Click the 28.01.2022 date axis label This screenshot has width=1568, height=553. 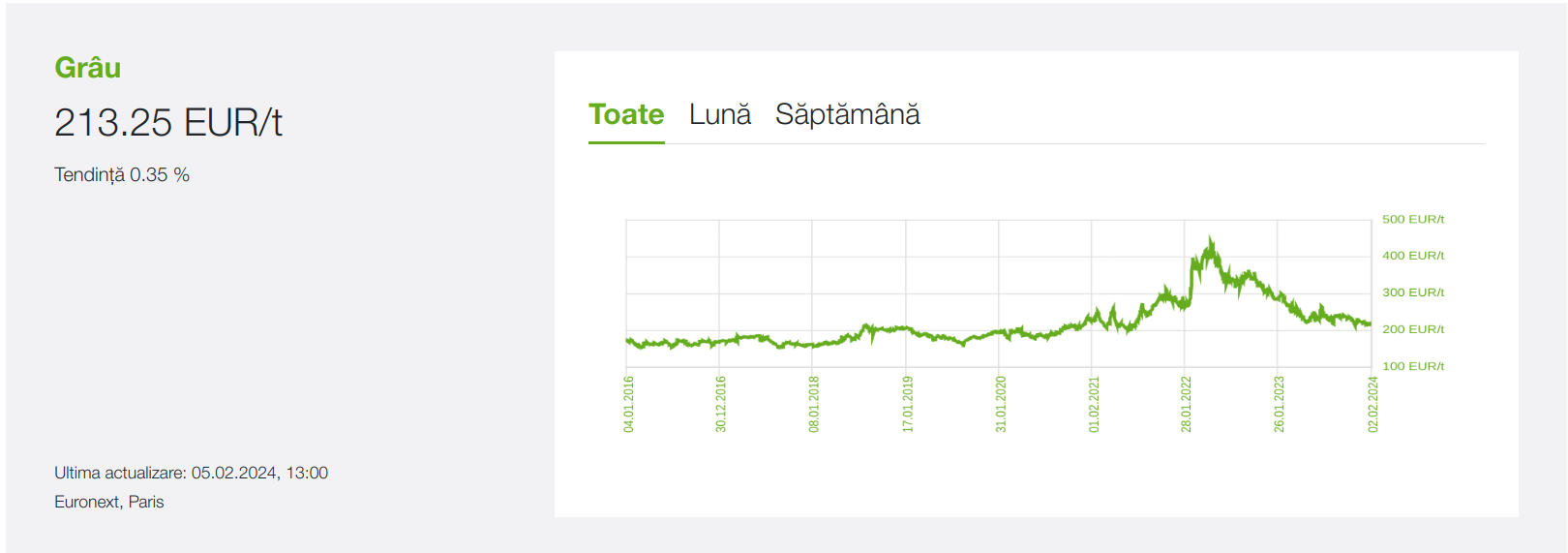pos(1187,404)
